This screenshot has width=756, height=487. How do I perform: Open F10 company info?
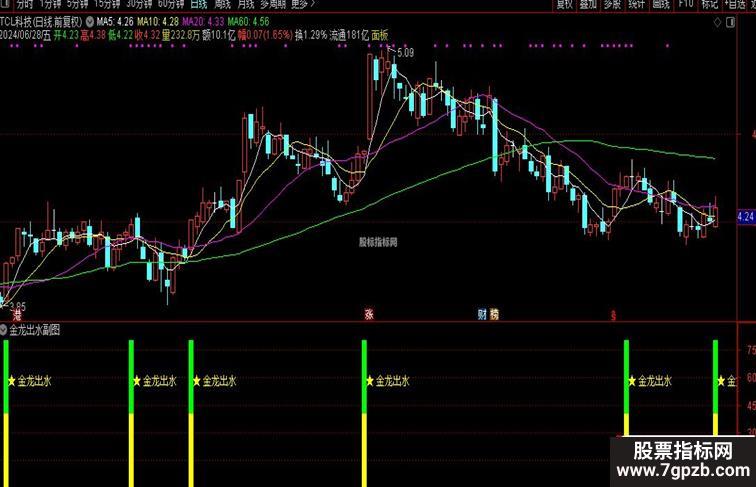point(685,4)
